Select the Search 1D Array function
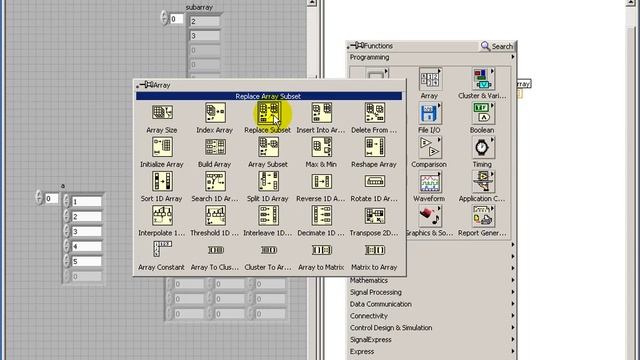The image size is (640, 360). point(215,182)
